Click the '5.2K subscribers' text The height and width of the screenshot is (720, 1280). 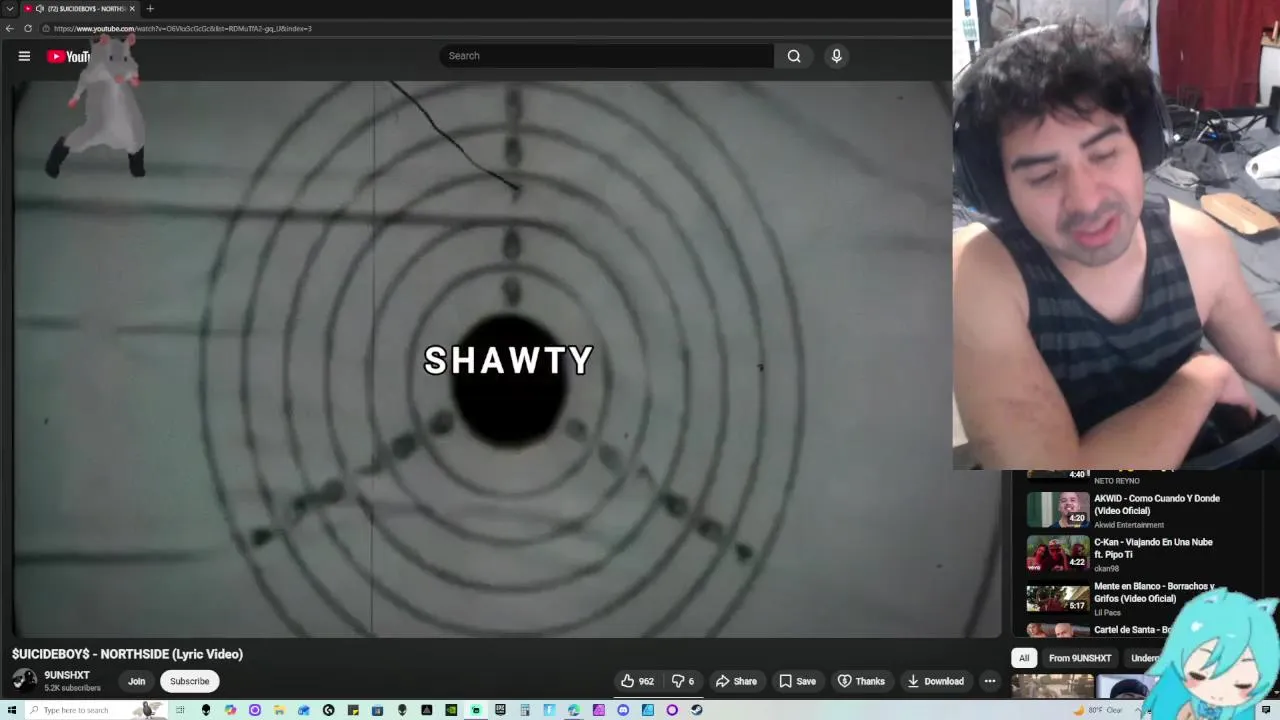[72, 688]
